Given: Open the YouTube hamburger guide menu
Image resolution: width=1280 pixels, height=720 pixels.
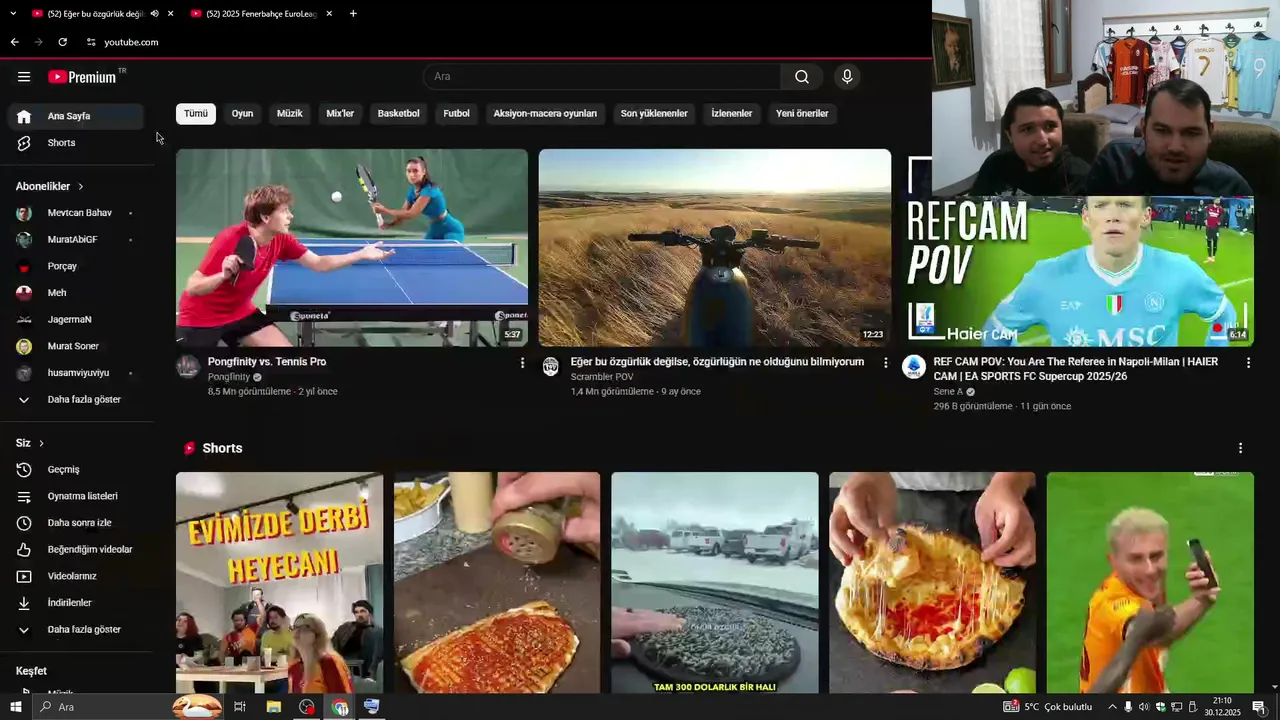Looking at the screenshot, I should click(24, 77).
